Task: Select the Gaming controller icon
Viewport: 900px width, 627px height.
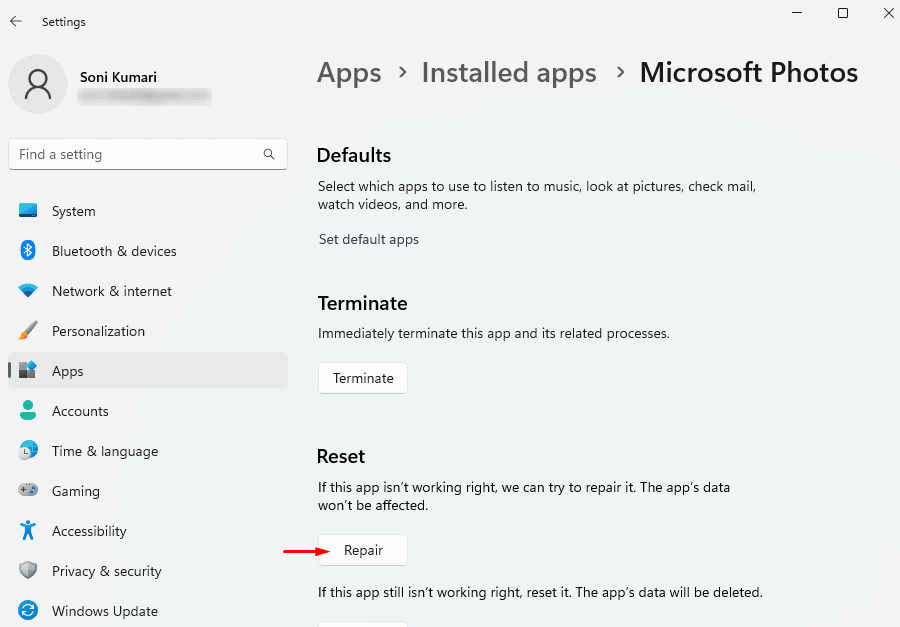Action: tap(28, 490)
